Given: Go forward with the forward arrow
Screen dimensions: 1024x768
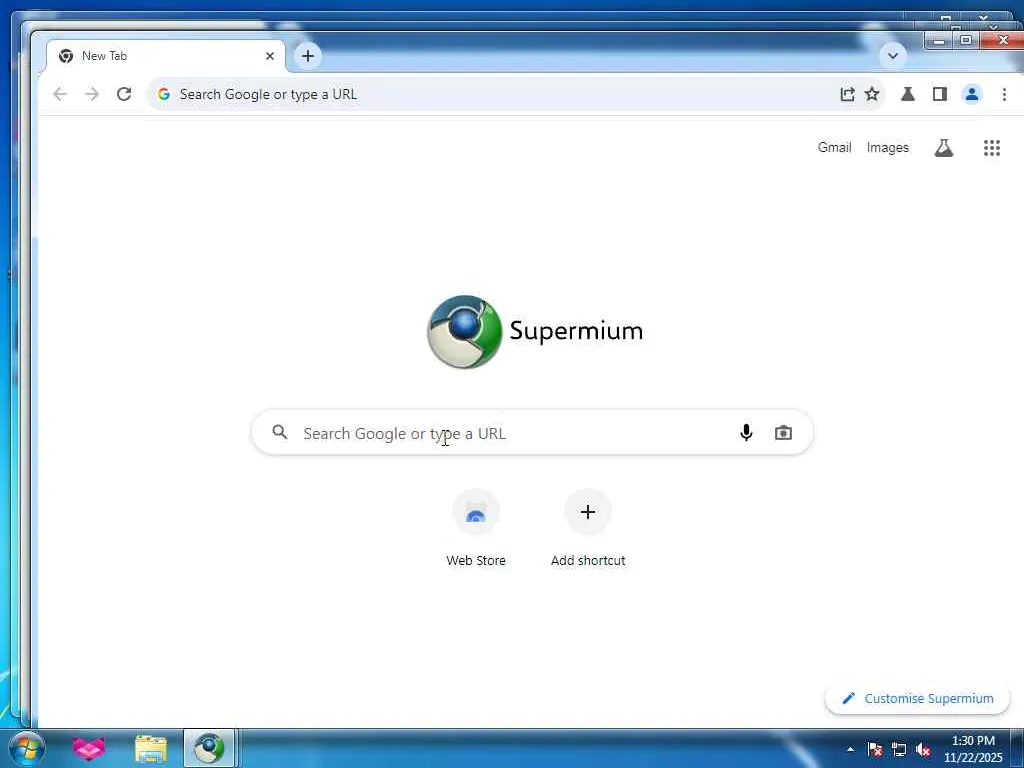Looking at the screenshot, I should point(92,94).
